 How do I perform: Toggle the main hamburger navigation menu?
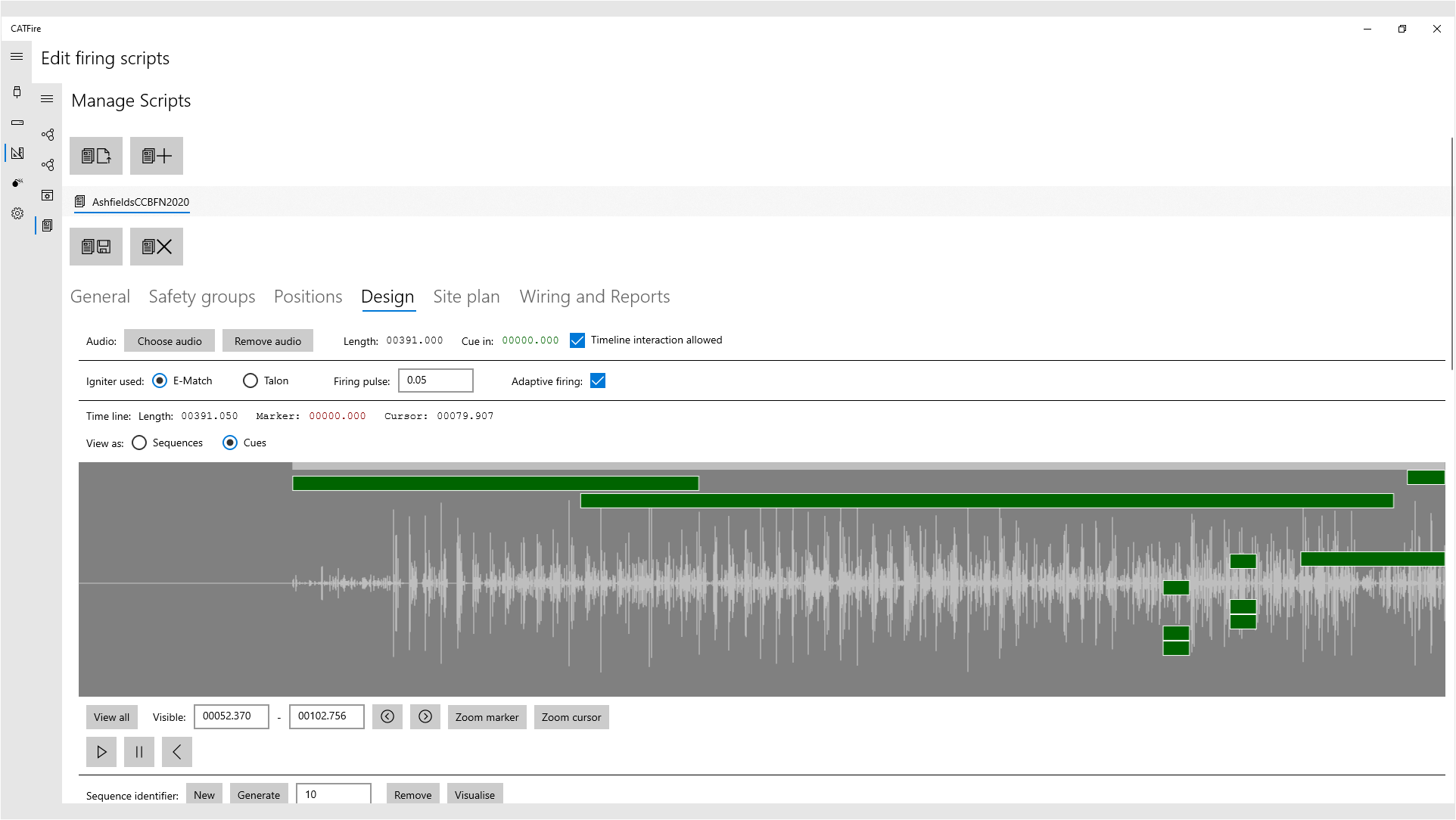pyautogui.click(x=17, y=57)
